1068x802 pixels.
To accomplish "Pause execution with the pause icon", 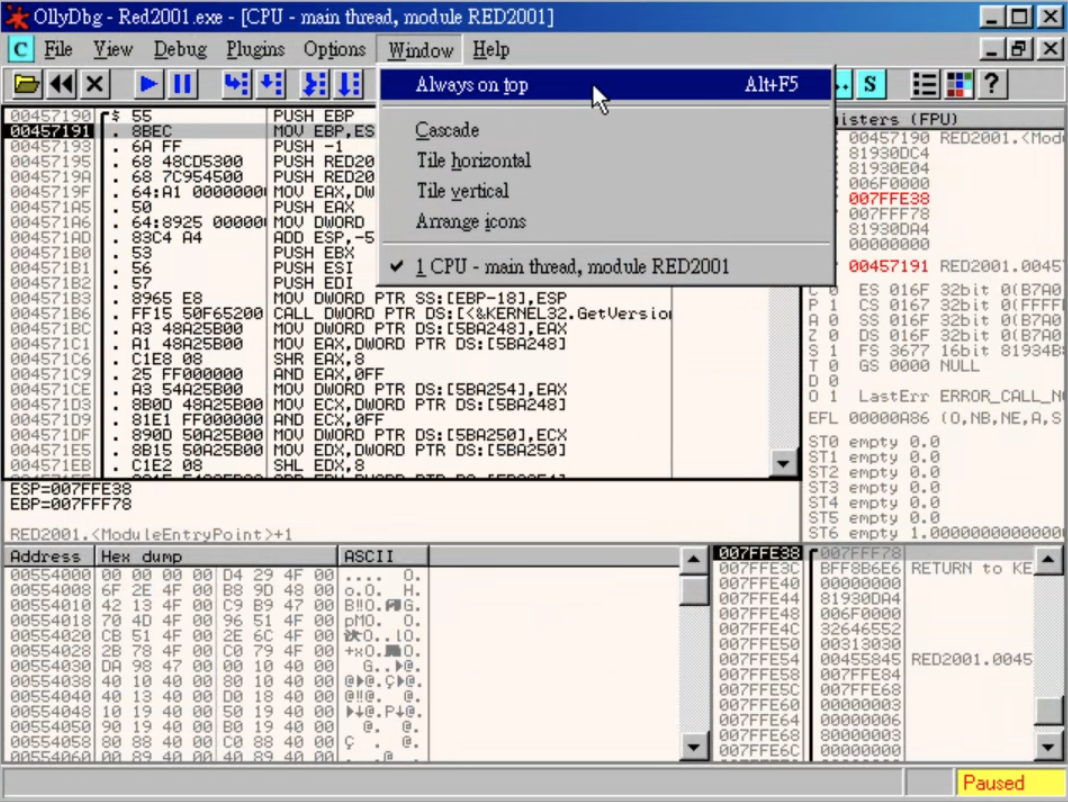I will (x=182, y=84).
